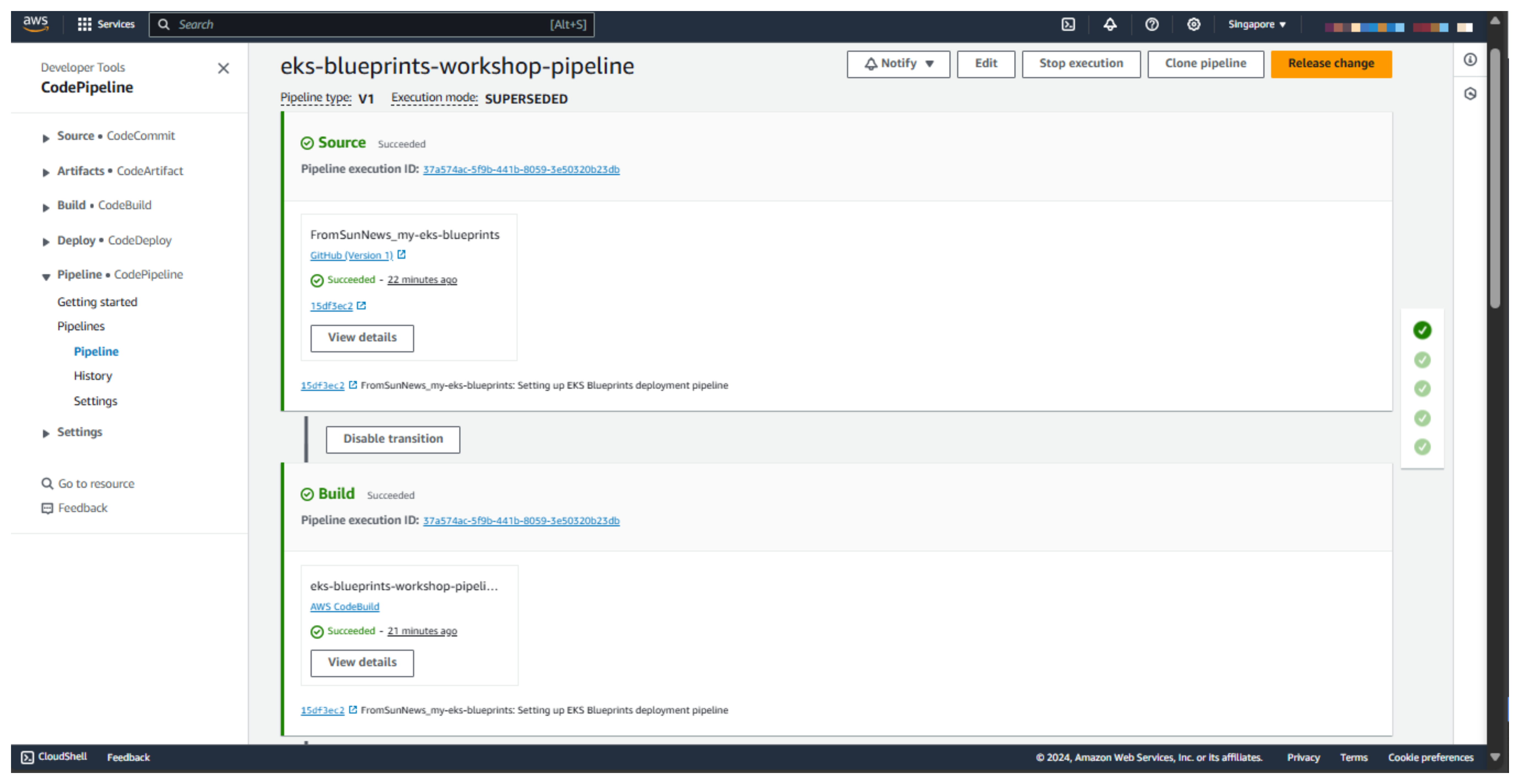Open Pipelines list in sidebar

(81, 326)
